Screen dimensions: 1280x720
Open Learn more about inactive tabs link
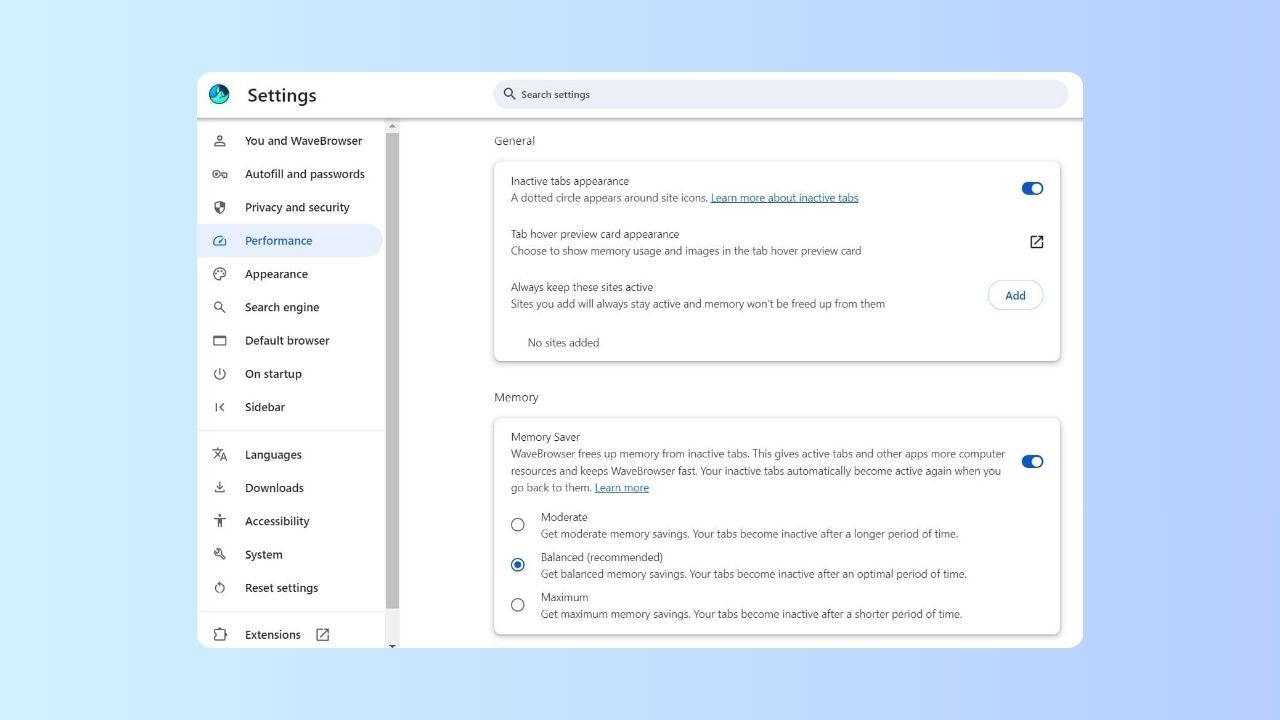point(784,198)
